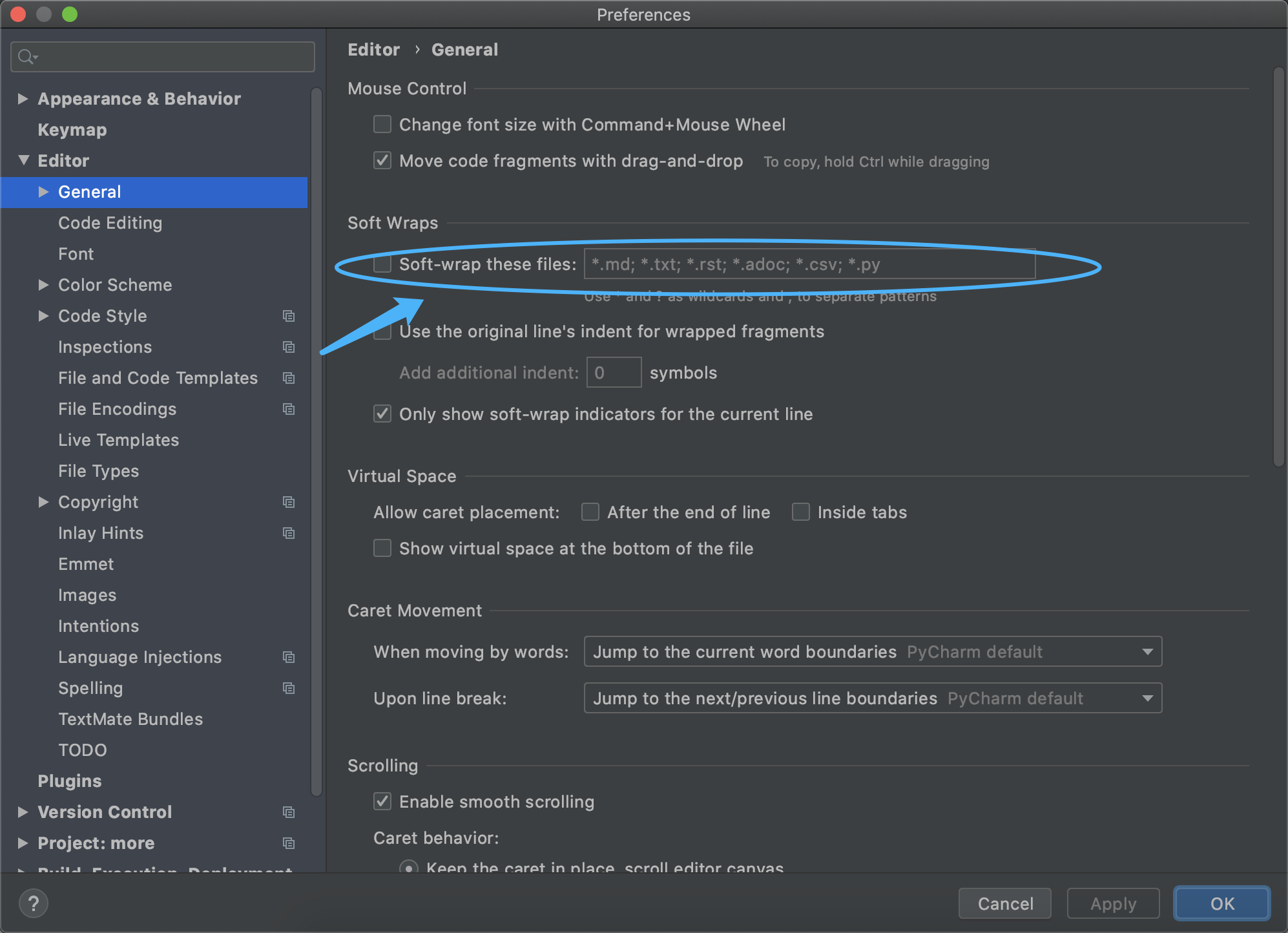The image size is (1288, 933).
Task: Click the Cancel button
Action: [x=1004, y=903]
